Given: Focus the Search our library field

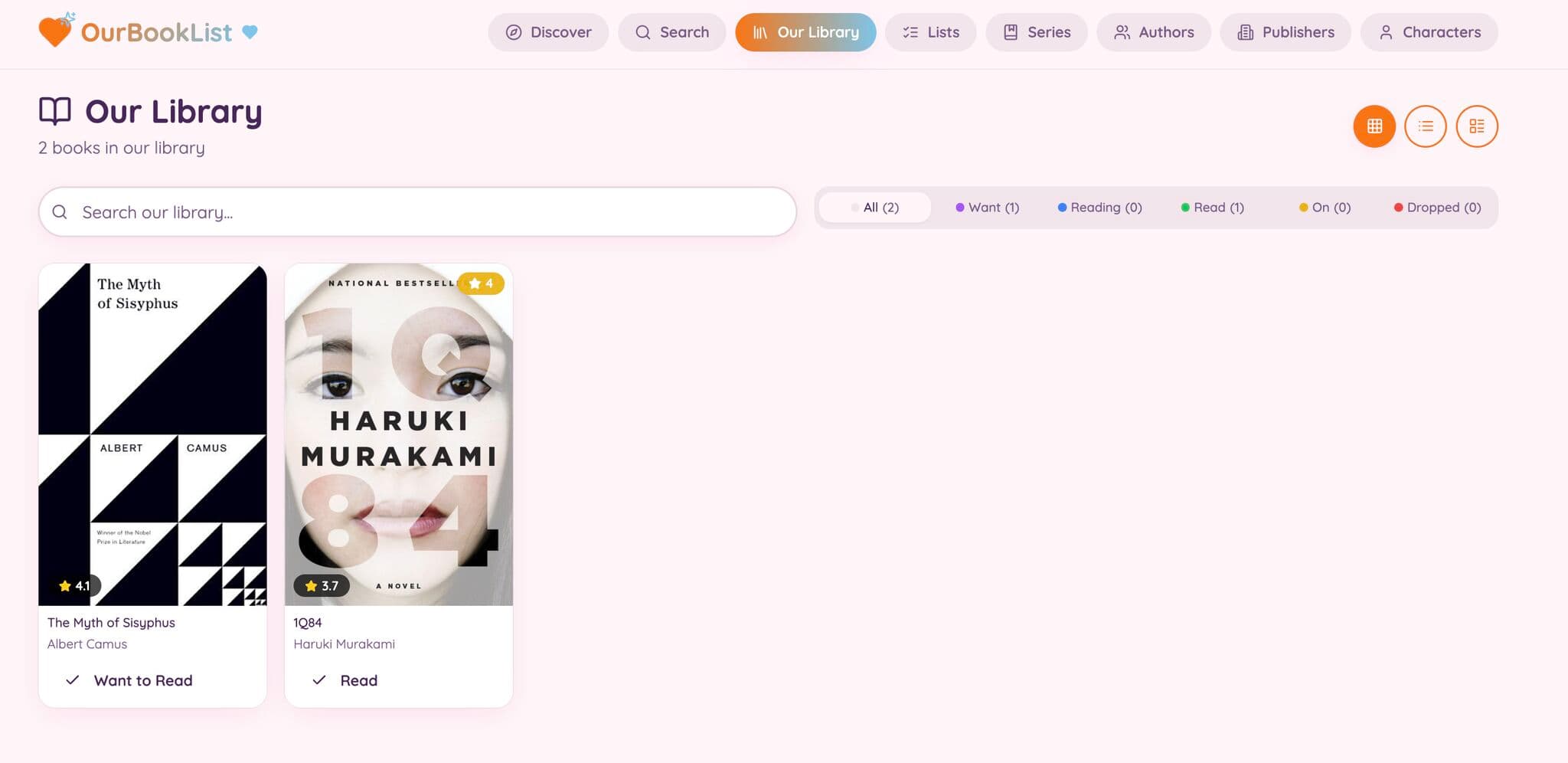Looking at the screenshot, I should click(x=429, y=212).
